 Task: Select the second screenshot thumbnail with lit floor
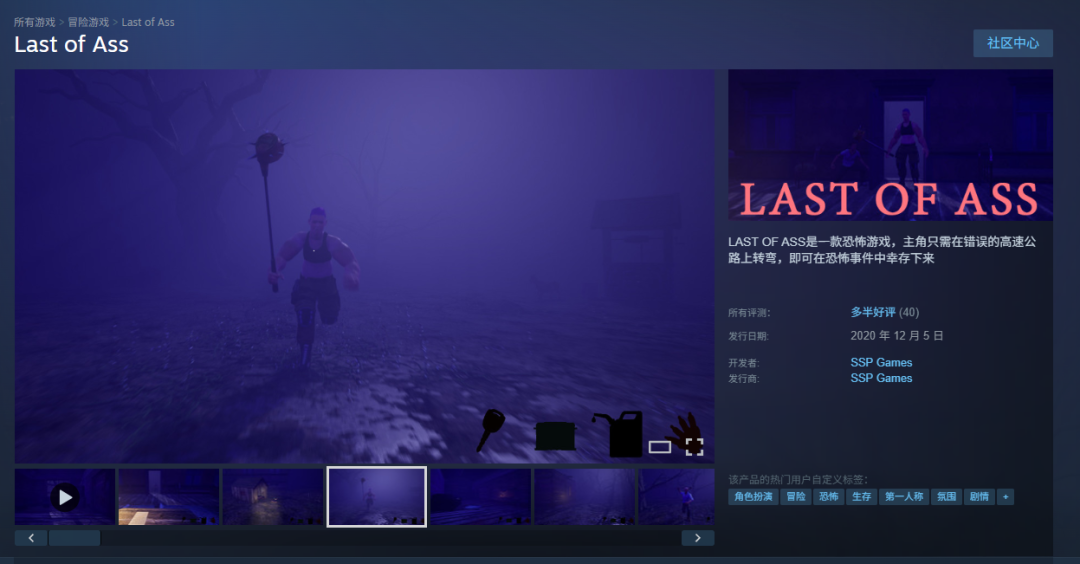tap(169, 497)
